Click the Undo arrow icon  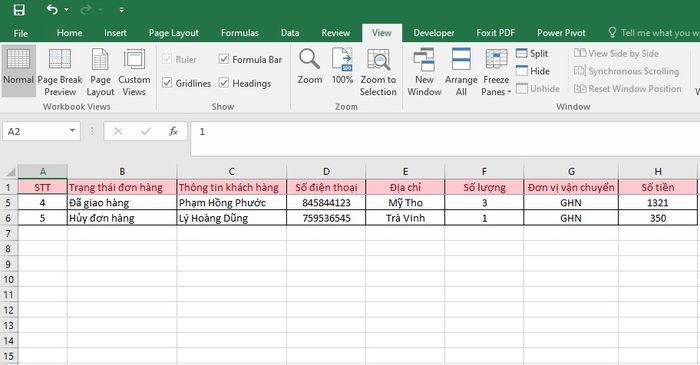click(x=52, y=9)
